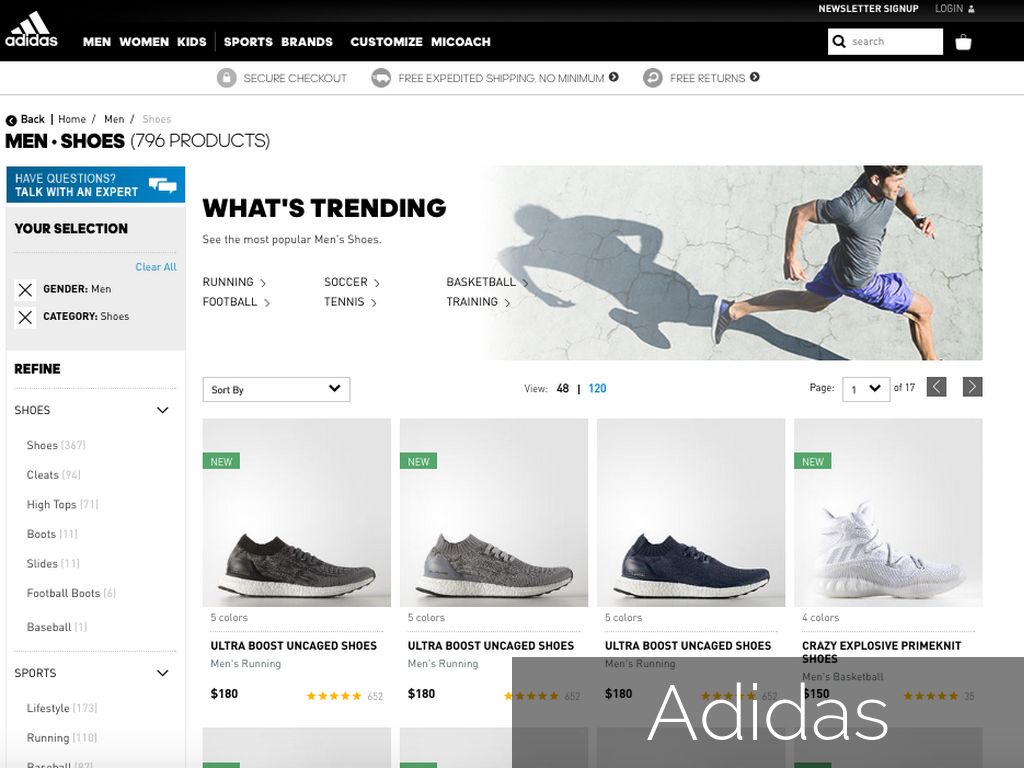Open the Customize menu item
This screenshot has height=768, width=1024.
point(386,42)
